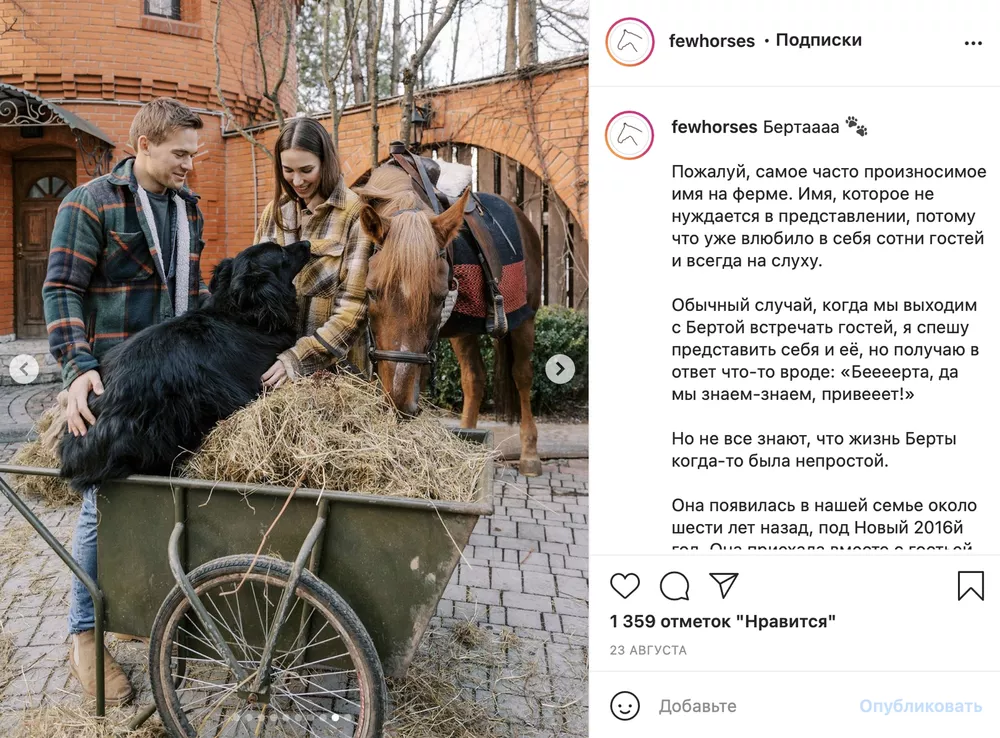Click fewhorses username in caption
This screenshot has height=738, width=1000.
[714, 127]
